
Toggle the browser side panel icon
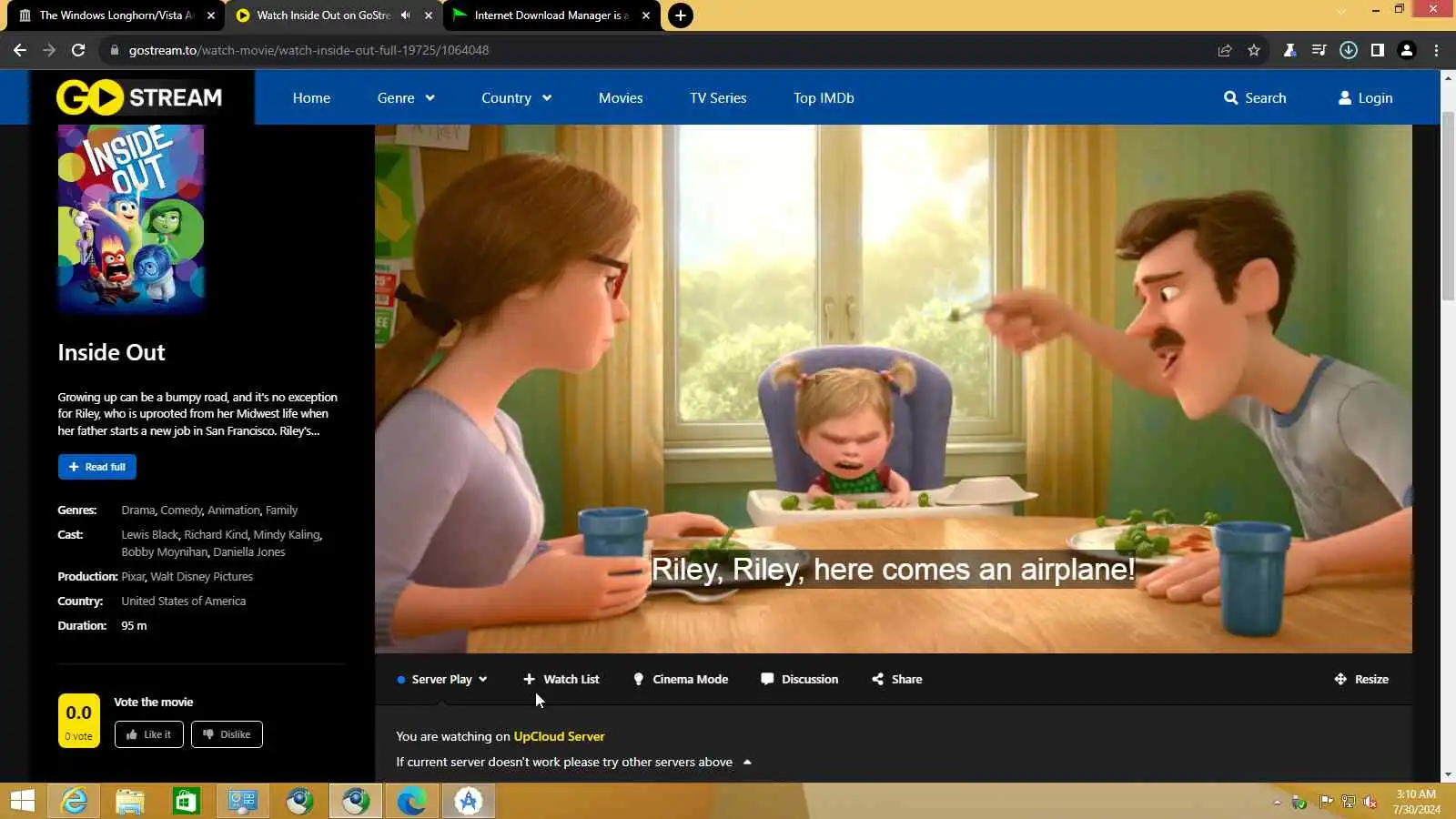point(1378,50)
